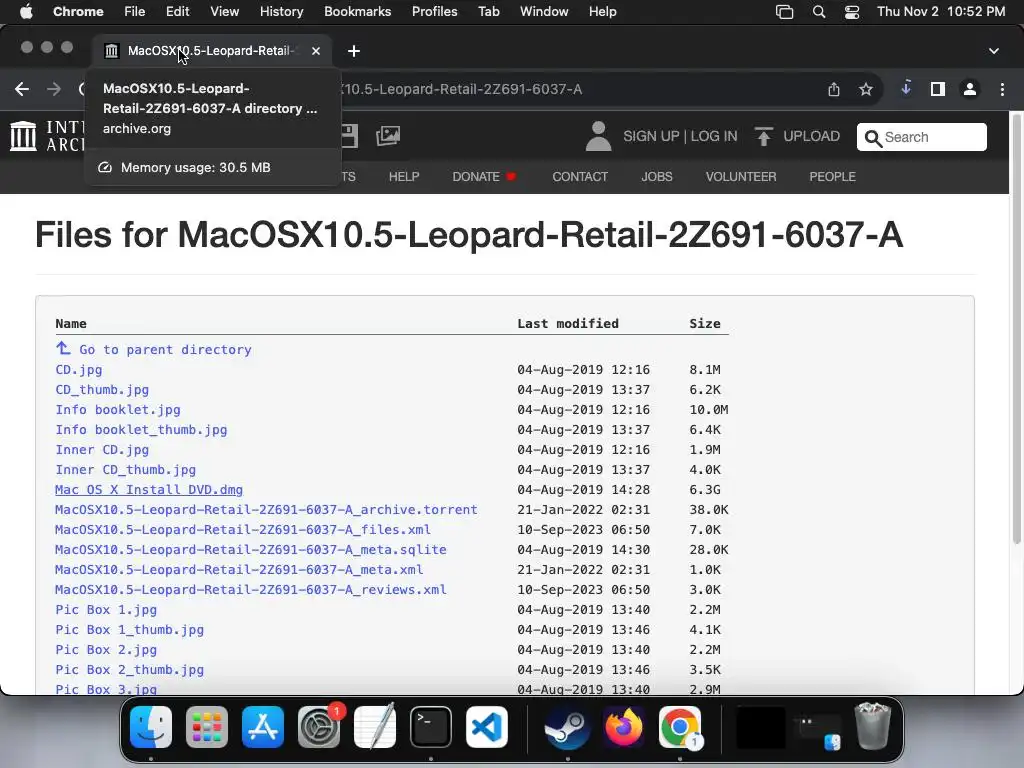Open Pic Box 1.jpg link
This screenshot has width=1024, height=768.
tap(106, 610)
